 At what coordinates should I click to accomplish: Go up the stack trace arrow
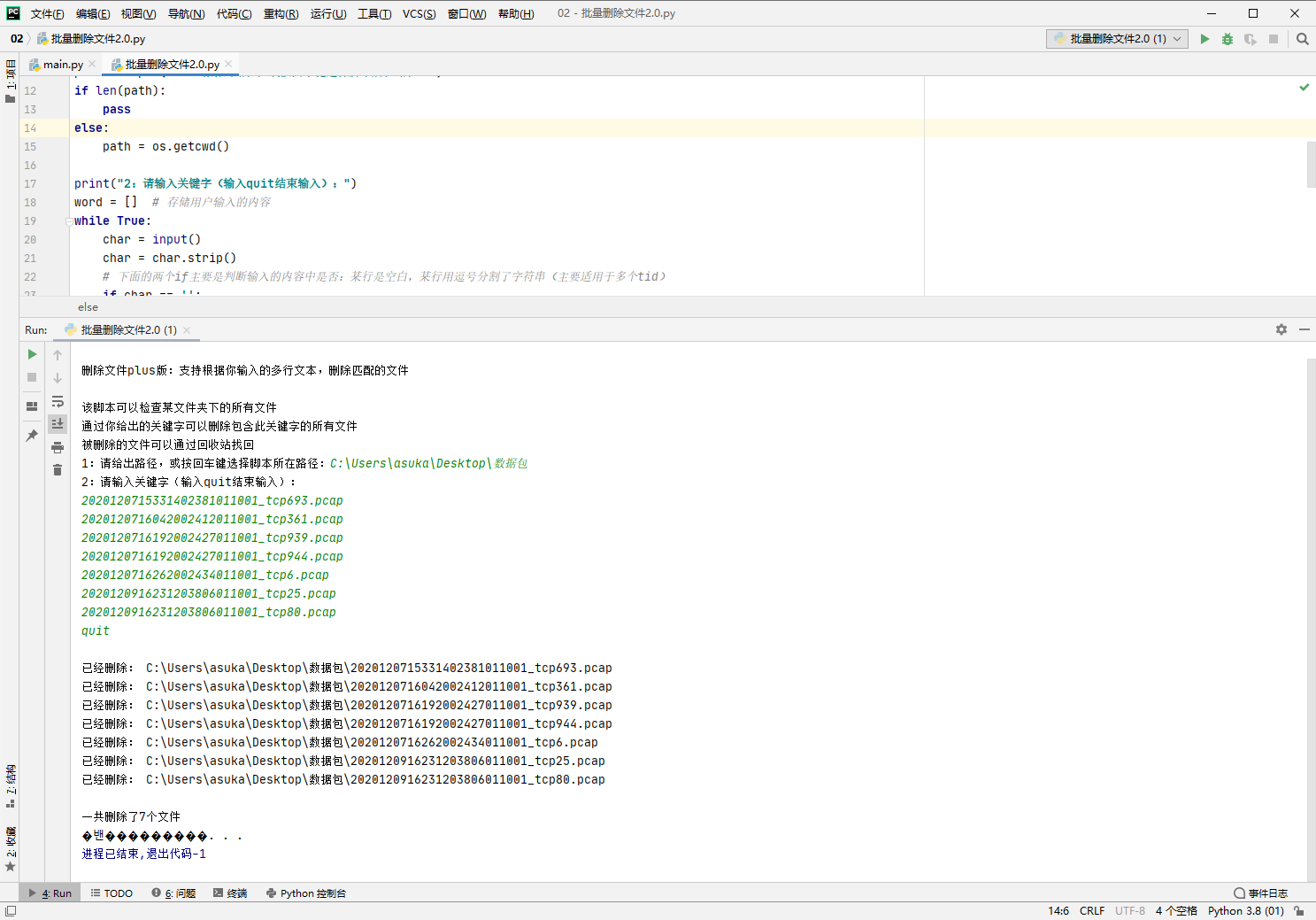[58, 355]
